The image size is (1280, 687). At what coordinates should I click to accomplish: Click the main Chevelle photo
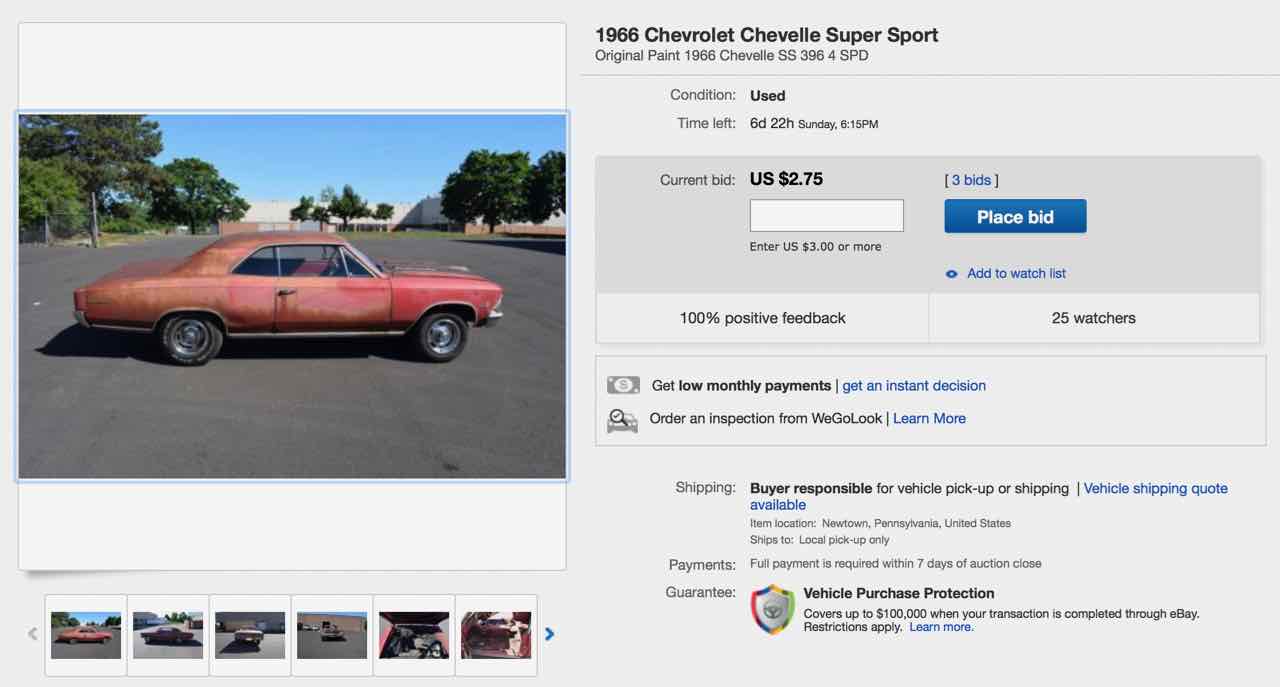pos(292,296)
